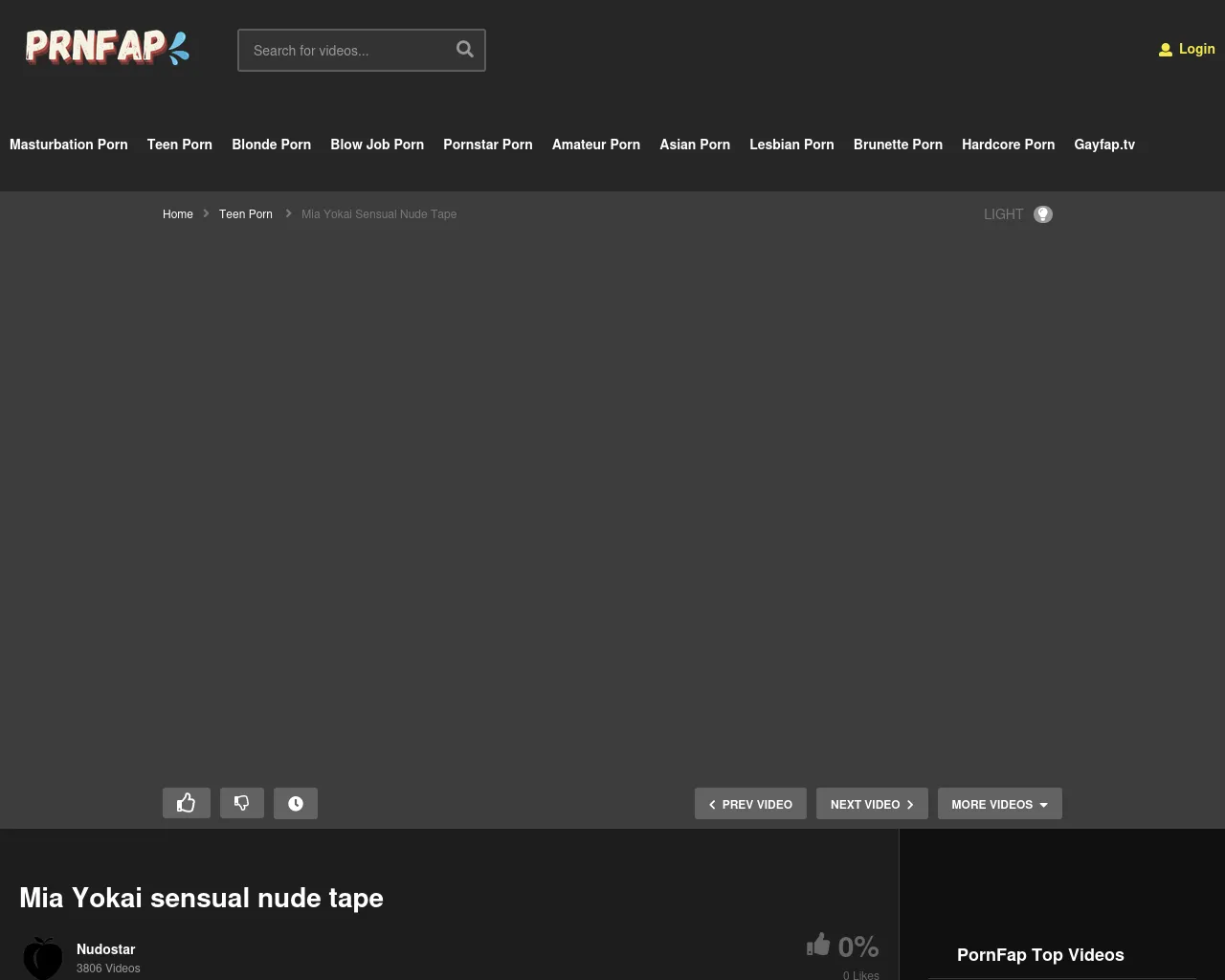Go to the NEXT VIDEO
The image size is (1225, 980).
pos(871,804)
